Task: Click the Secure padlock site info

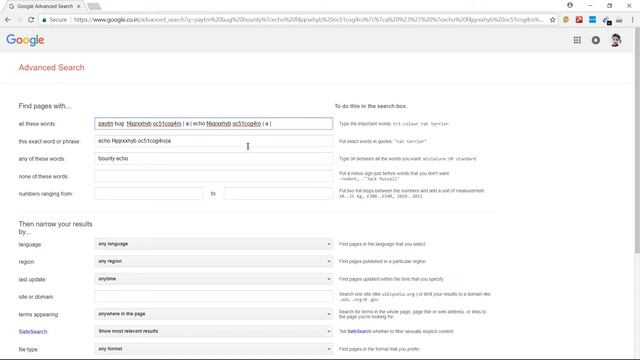Action: 54,20
